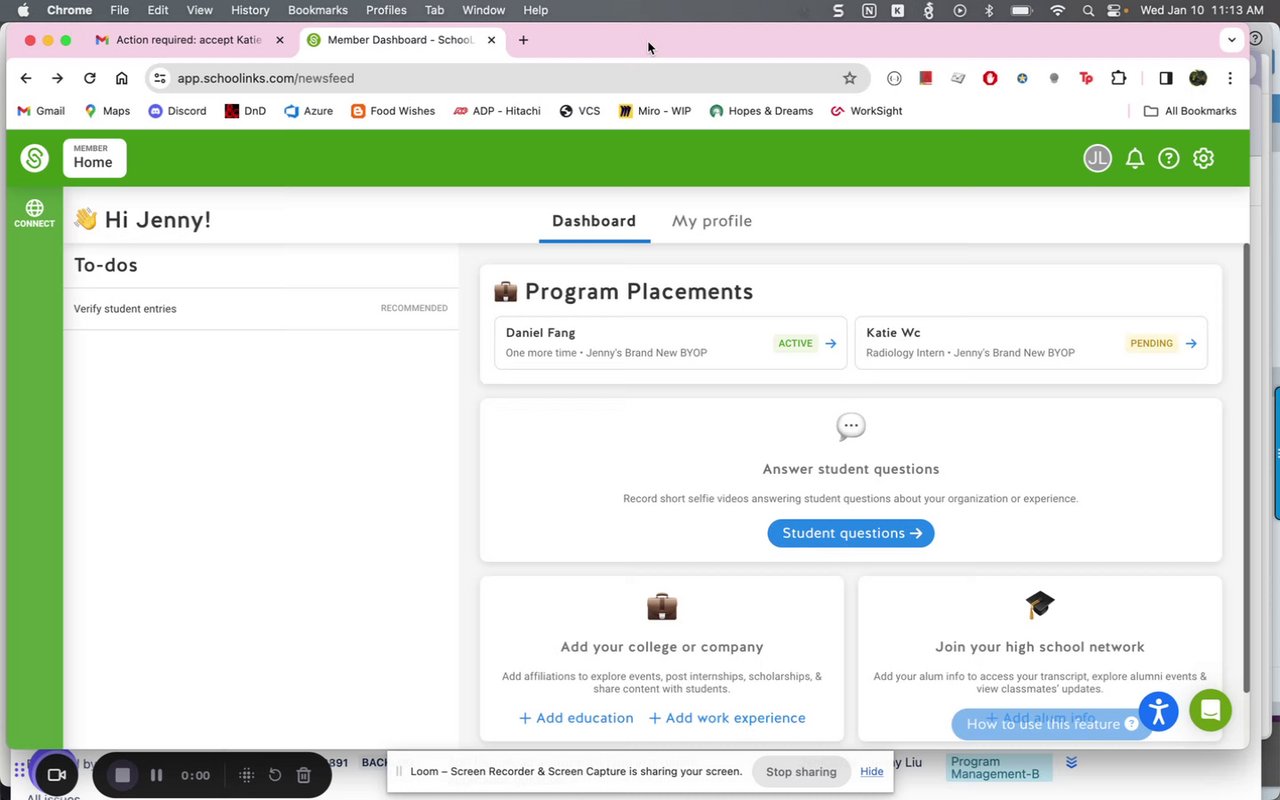Open Discord bookmark
1280x800 pixels.
pos(177,111)
